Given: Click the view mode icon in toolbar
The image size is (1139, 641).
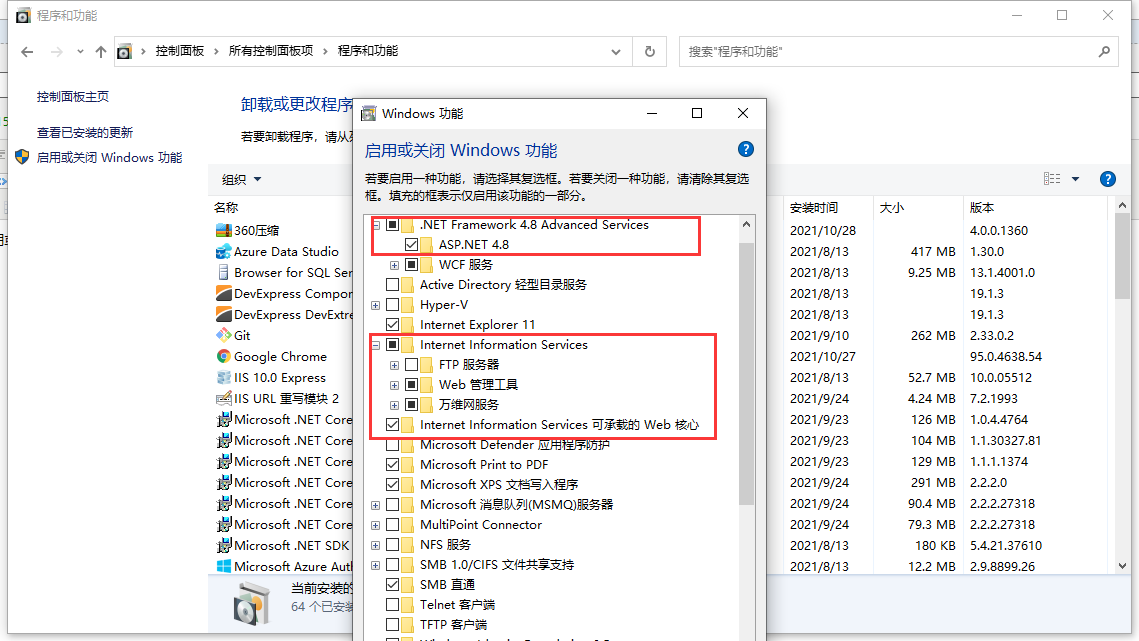Looking at the screenshot, I should (x=1052, y=179).
